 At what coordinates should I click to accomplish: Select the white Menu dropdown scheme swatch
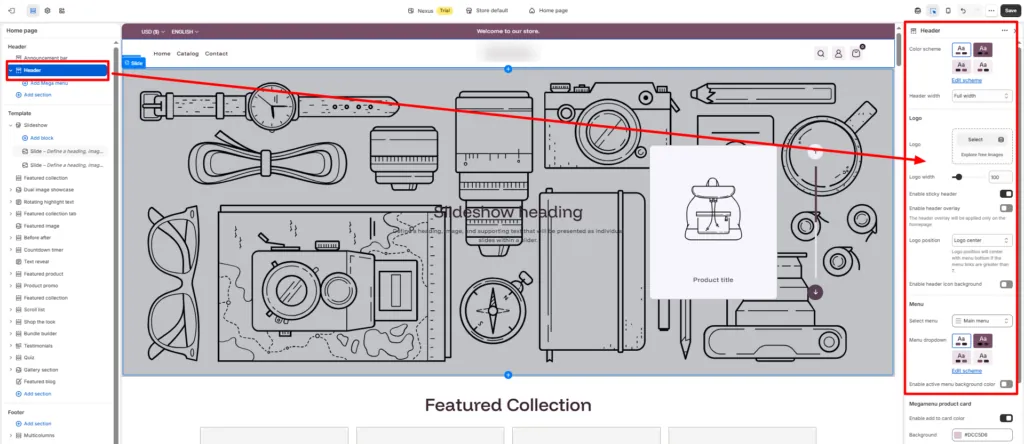point(961,340)
